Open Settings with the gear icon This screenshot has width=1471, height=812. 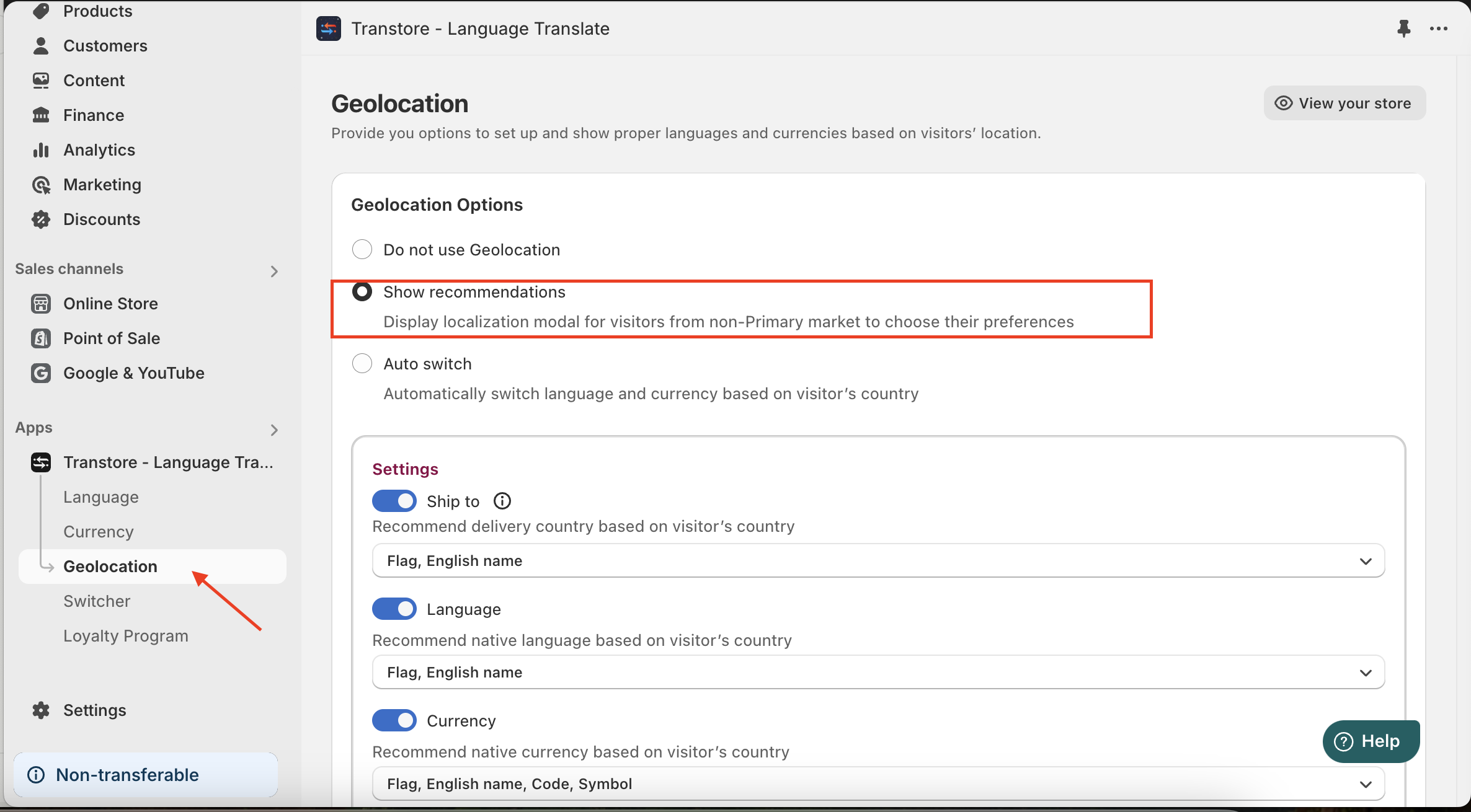[41, 710]
